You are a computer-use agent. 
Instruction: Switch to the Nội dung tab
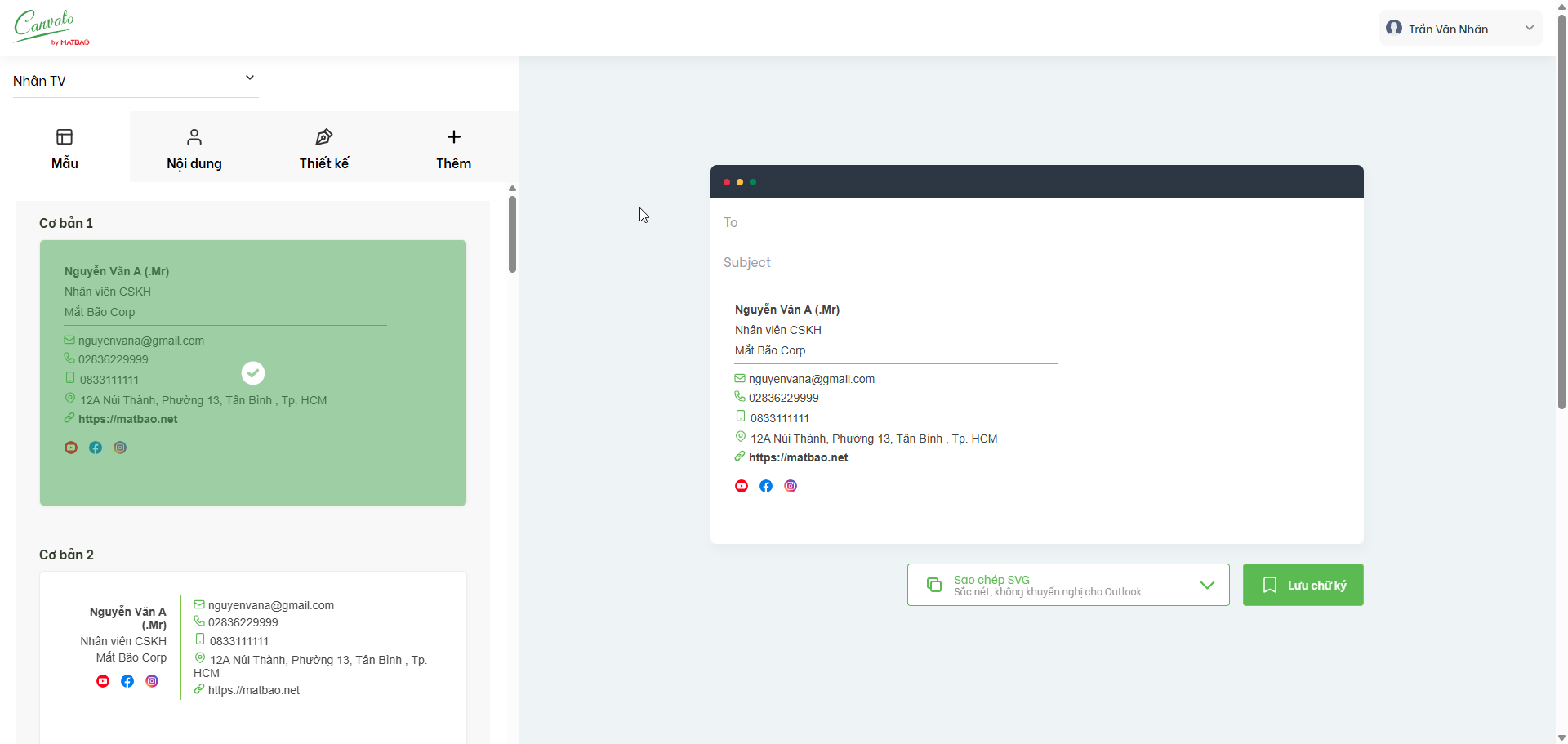(194, 148)
